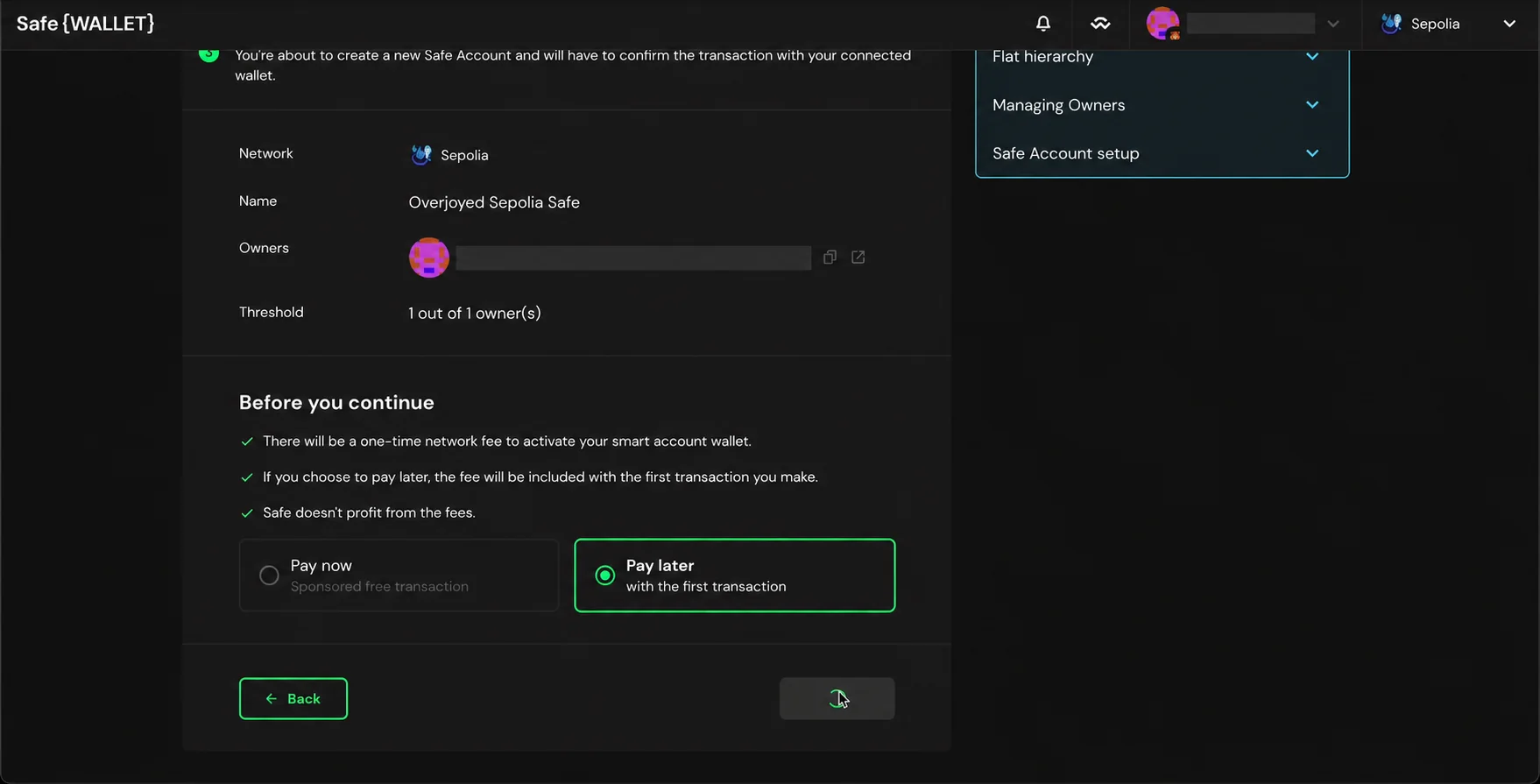Click the connected wallet avatar in the header
This screenshot has width=1540, height=784.
1163,24
